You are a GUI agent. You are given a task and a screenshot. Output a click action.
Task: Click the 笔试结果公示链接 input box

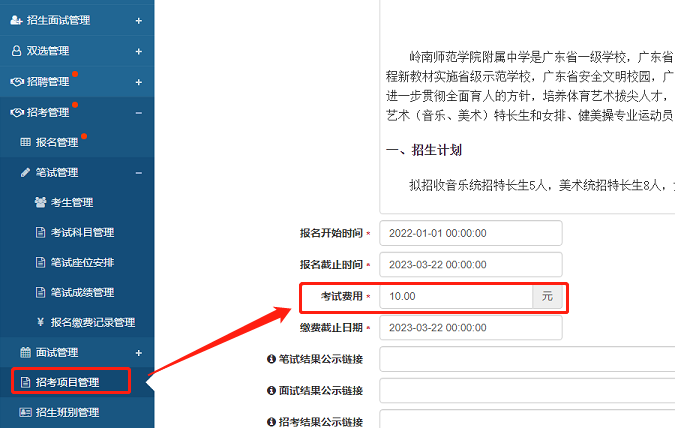point(525,359)
